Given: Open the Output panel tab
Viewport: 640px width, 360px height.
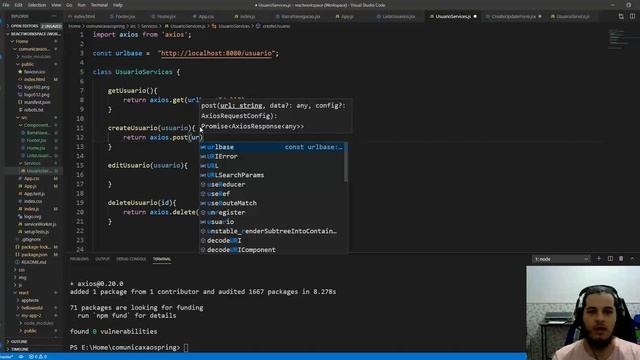Looking at the screenshot, I should pos(102,259).
